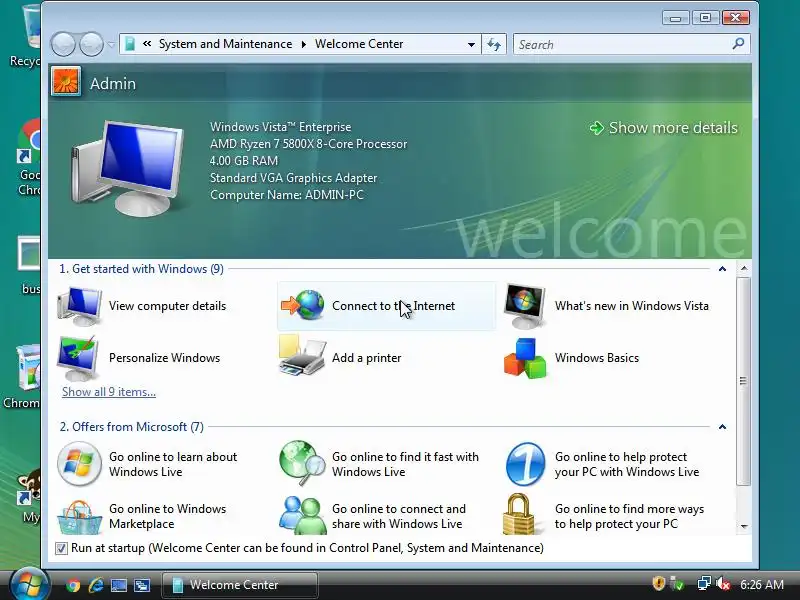
Task: Click Switch between windows Quick Launch icon
Action: click(142, 585)
